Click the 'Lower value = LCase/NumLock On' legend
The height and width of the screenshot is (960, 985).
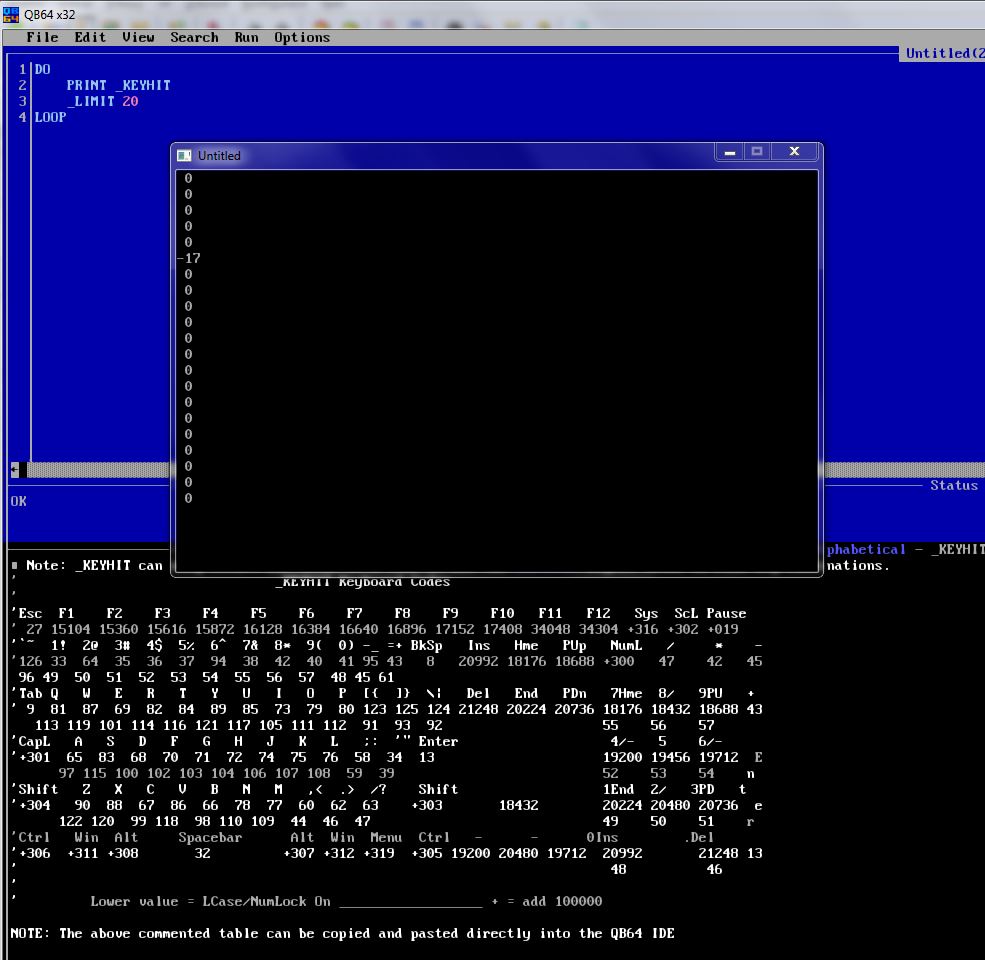pyautogui.click(x=210, y=902)
